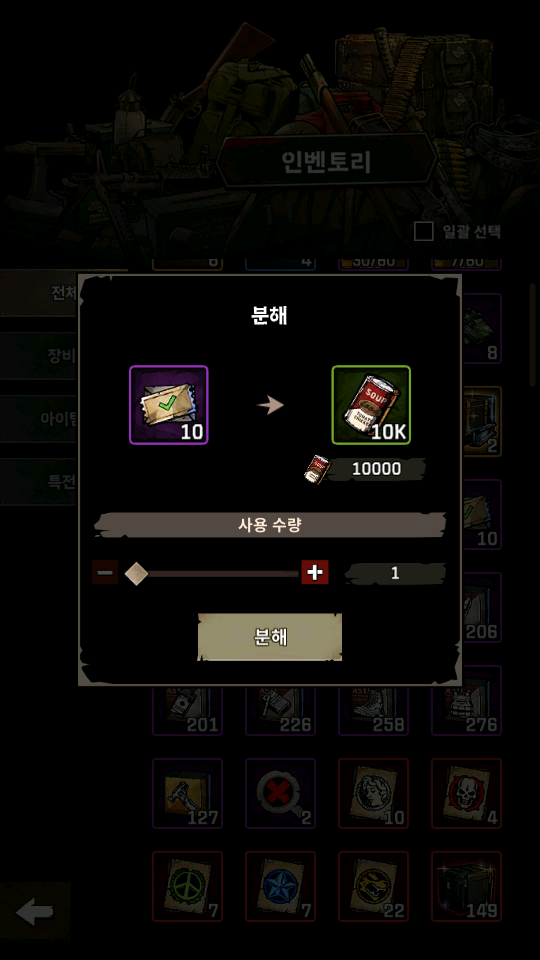Select the blue star emblem item with 7
540x960 pixels.
point(280,887)
